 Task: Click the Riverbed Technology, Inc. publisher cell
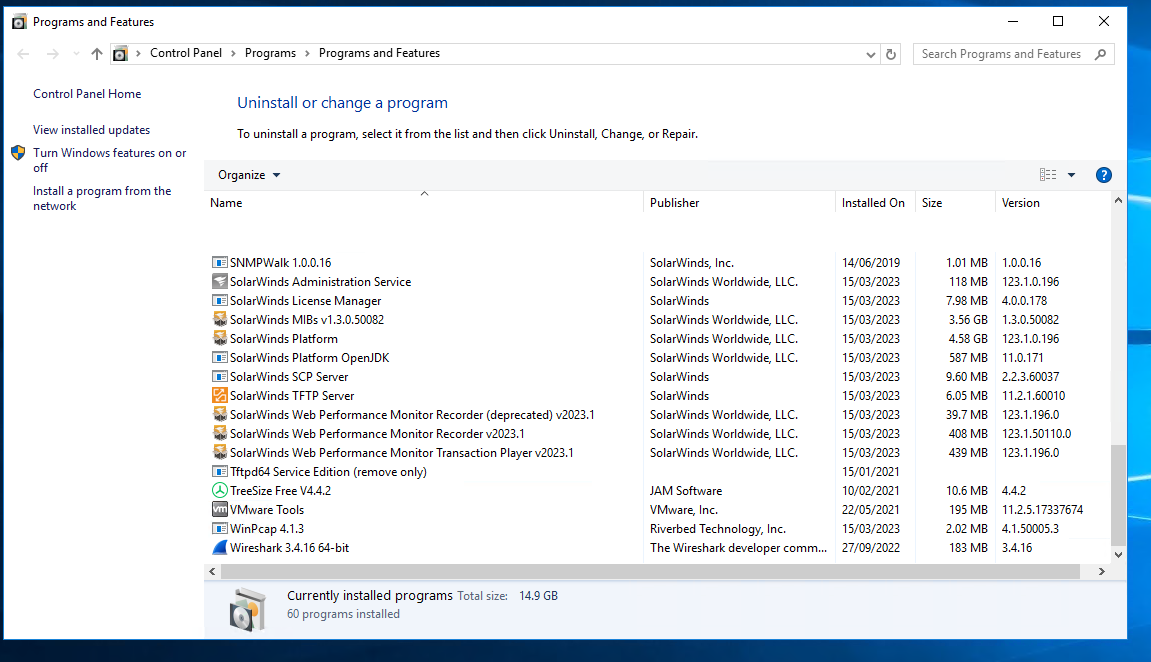(717, 528)
